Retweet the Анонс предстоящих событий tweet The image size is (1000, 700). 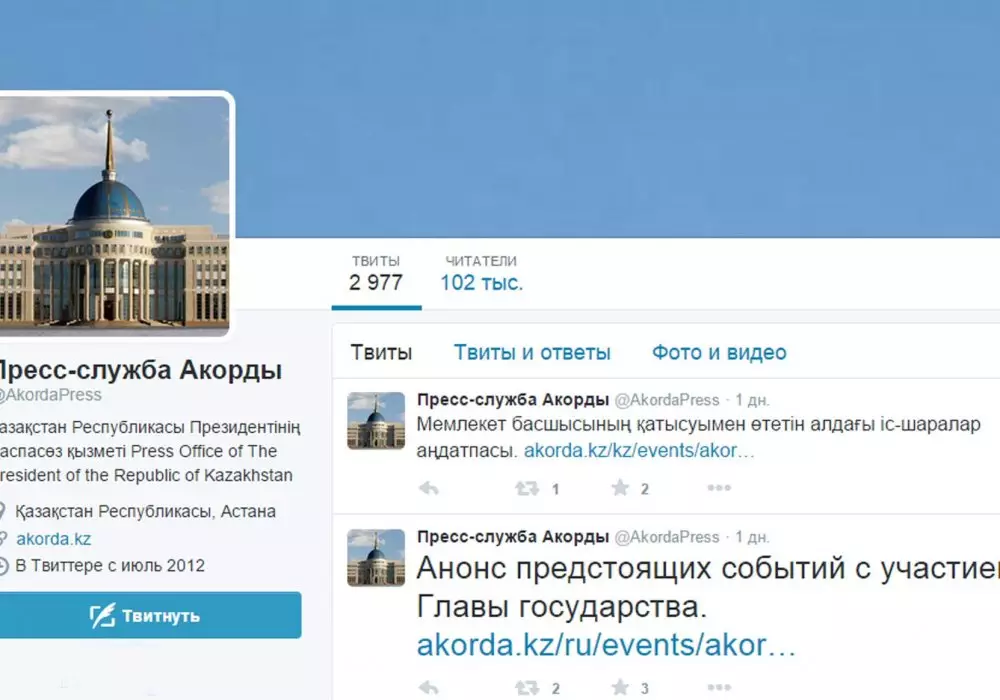(527, 688)
